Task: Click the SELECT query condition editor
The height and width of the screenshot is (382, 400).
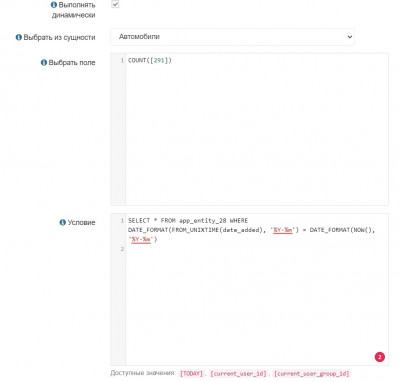Action: point(249,289)
